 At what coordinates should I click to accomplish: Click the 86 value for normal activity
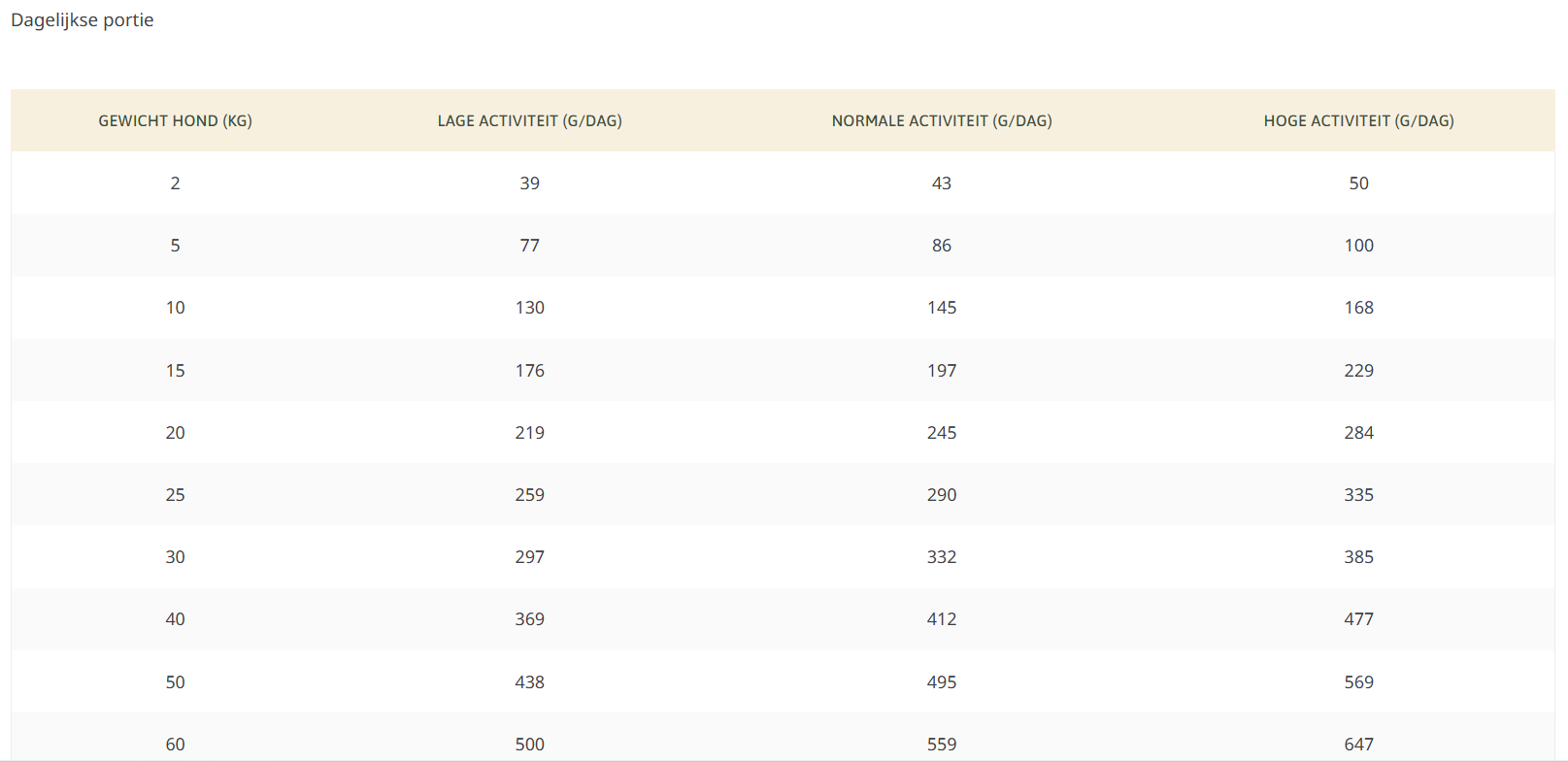[x=942, y=246]
